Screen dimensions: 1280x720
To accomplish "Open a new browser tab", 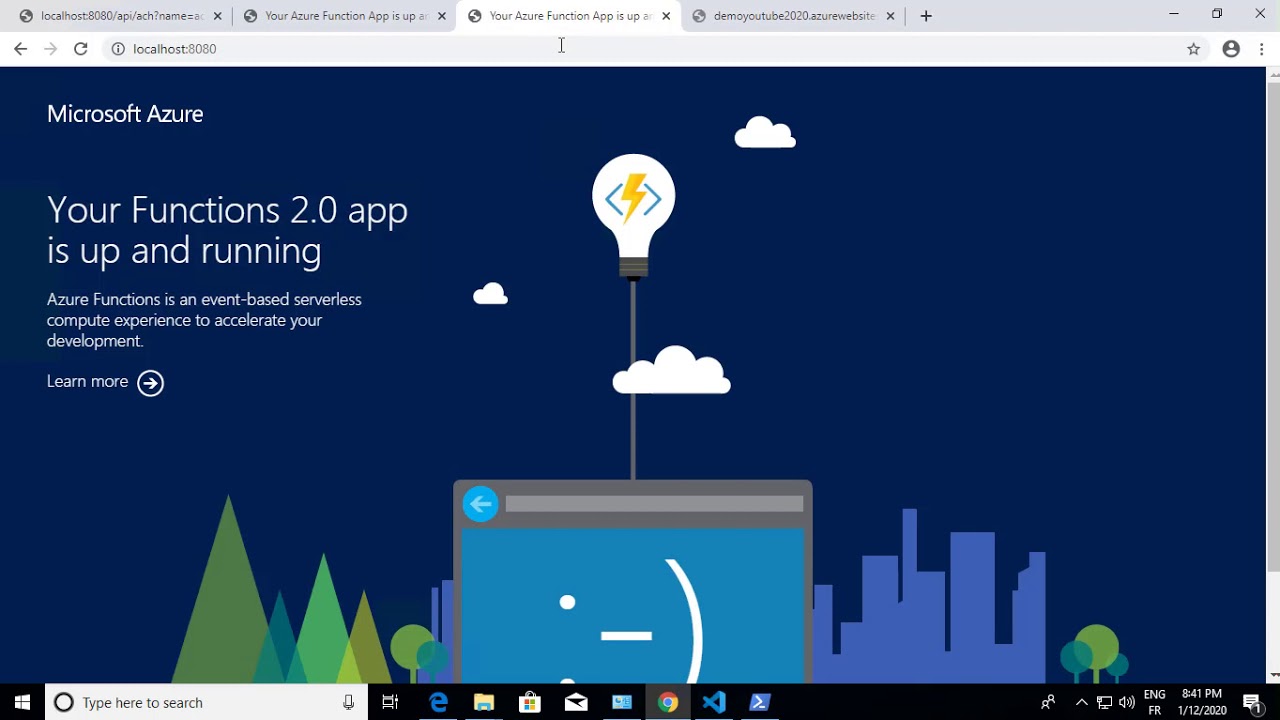I will pos(926,16).
